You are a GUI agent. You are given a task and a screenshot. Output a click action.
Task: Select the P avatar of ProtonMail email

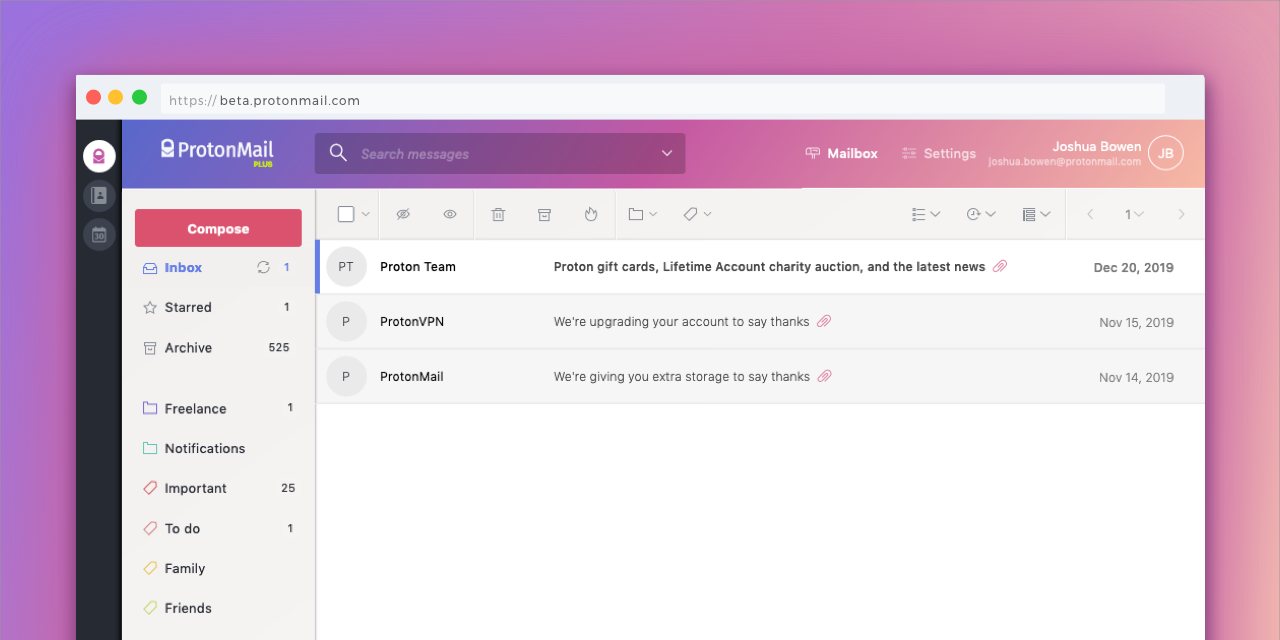tap(346, 377)
